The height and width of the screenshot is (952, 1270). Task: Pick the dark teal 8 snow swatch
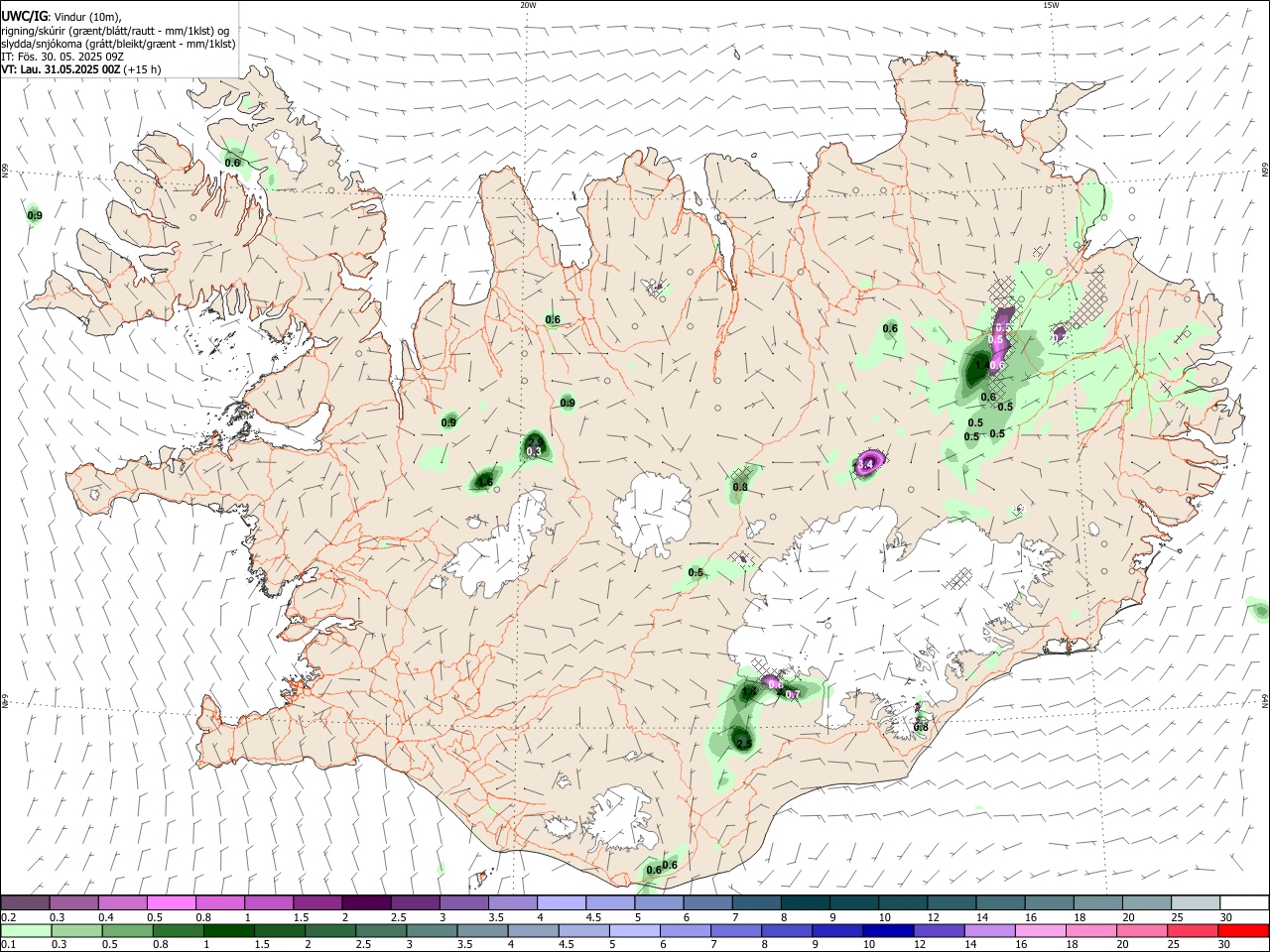point(805,903)
